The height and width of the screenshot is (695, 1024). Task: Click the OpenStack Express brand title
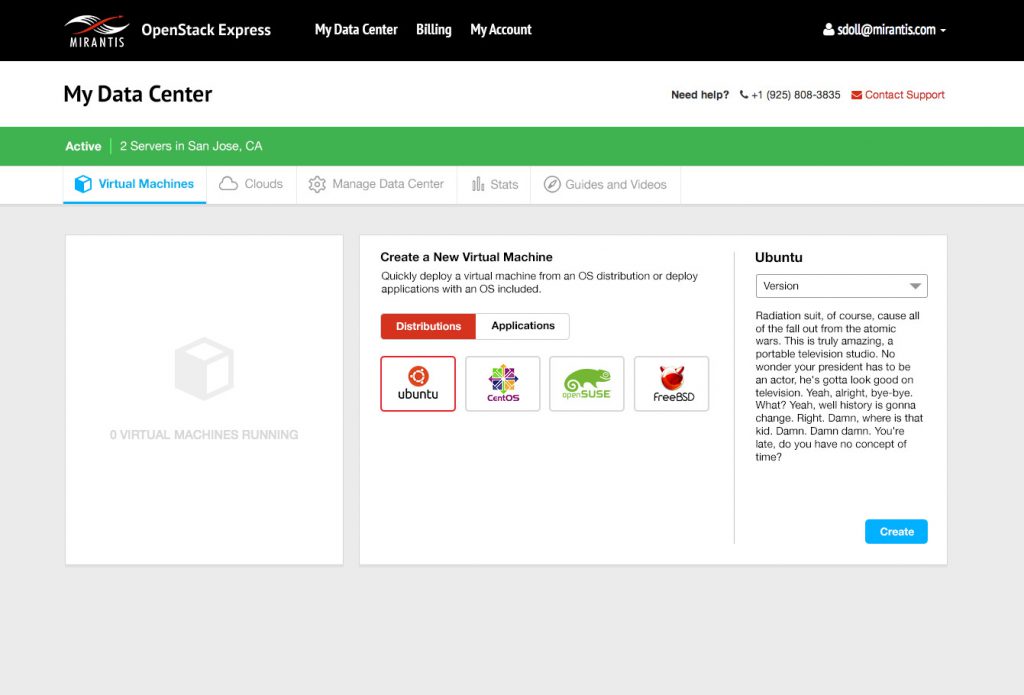tap(206, 30)
